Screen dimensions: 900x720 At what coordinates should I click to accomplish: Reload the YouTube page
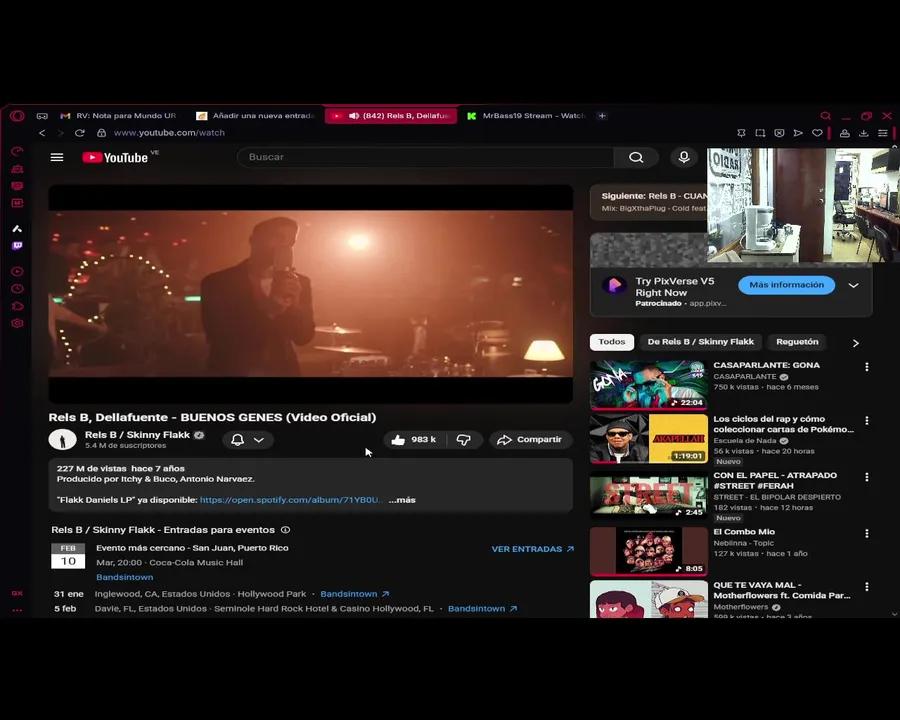click(x=80, y=133)
